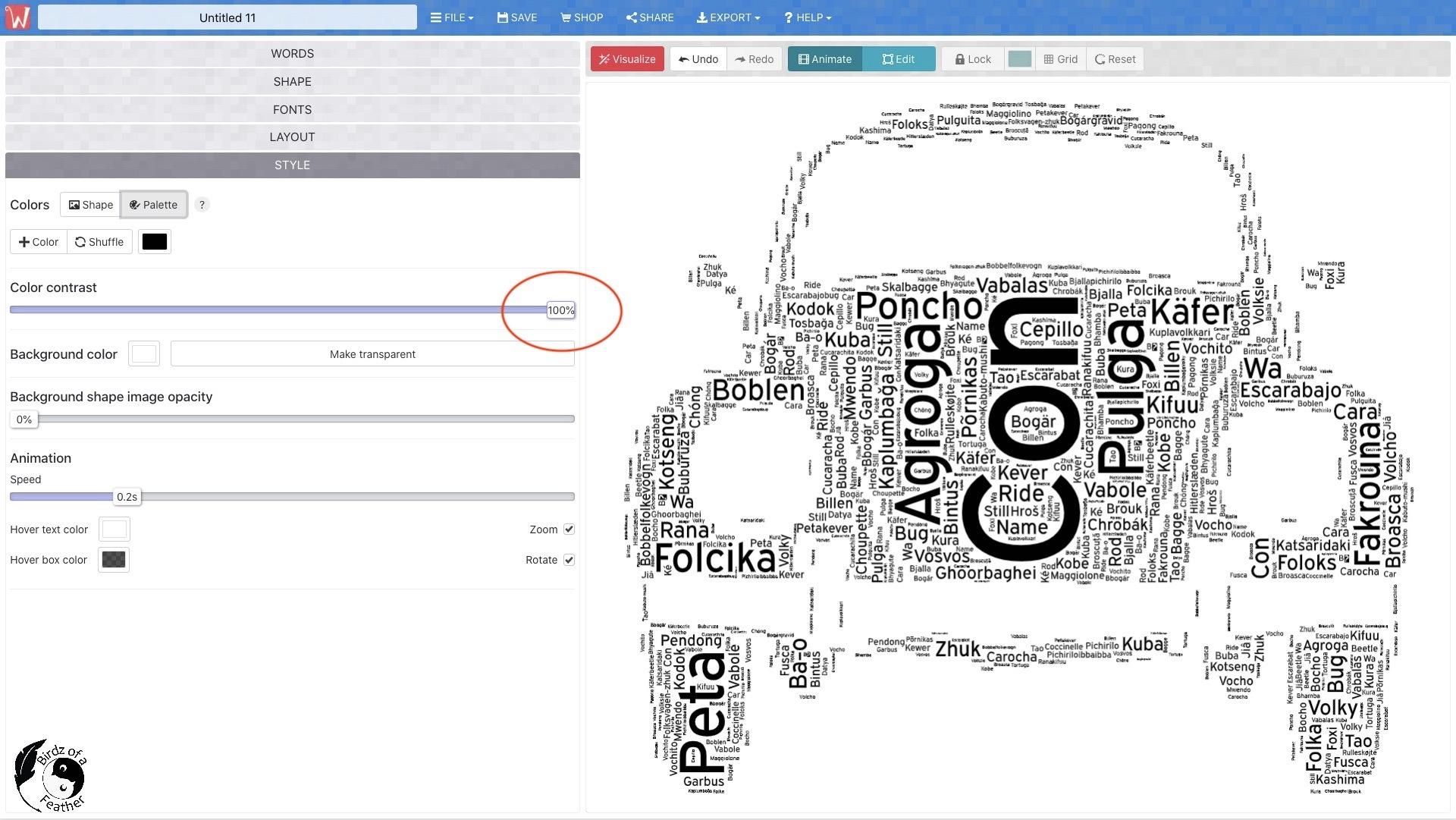Image resolution: width=1456 pixels, height=820 pixels.
Task: Click the Color contrast slider handle
Action: tap(561, 310)
